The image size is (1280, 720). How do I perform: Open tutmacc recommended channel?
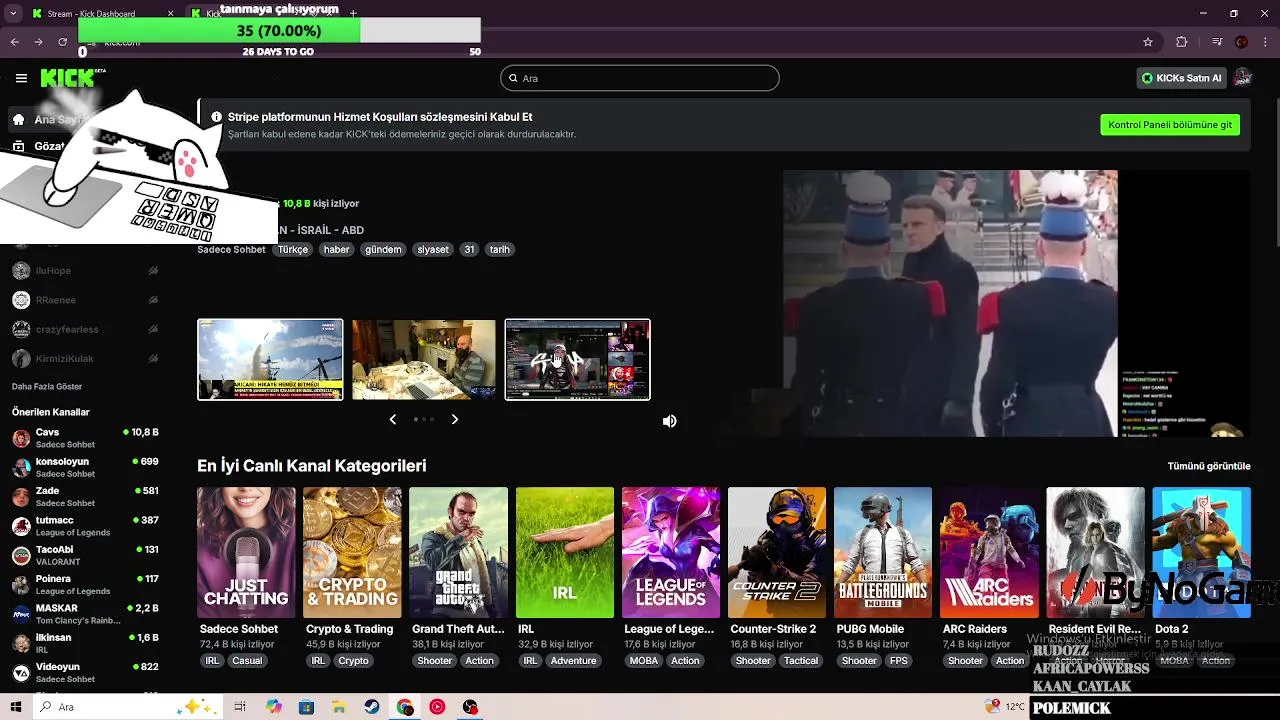85,526
